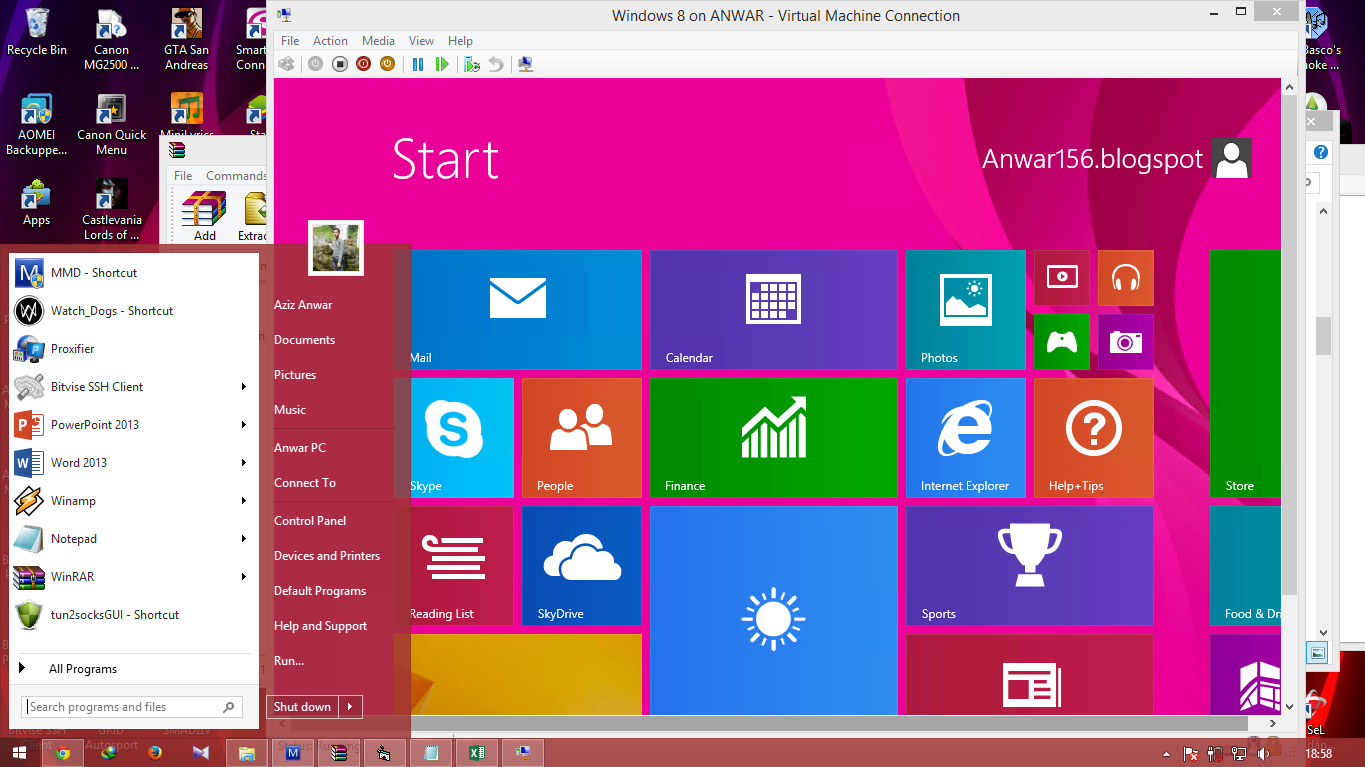Expand the Notepad jump list arrow
The width and height of the screenshot is (1365, 767).
(243, 539)
